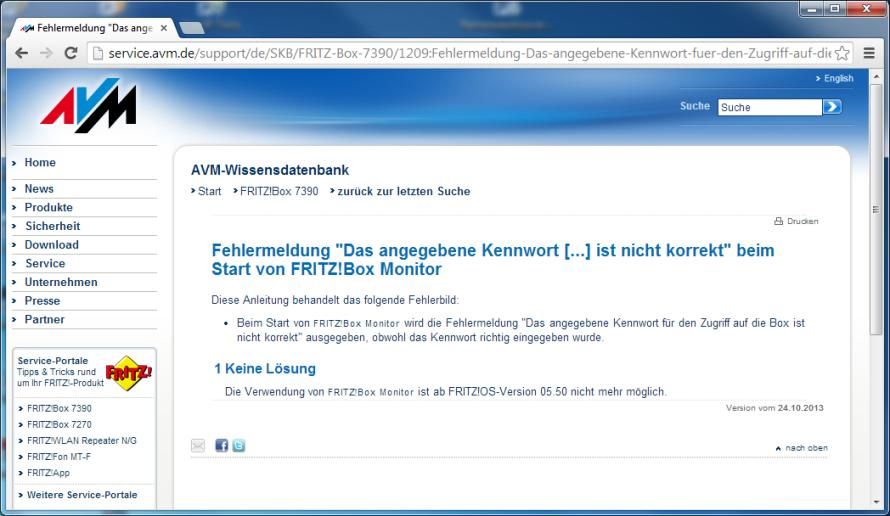
Task: Click the browser forward arrow
Action: click(46, 53)
